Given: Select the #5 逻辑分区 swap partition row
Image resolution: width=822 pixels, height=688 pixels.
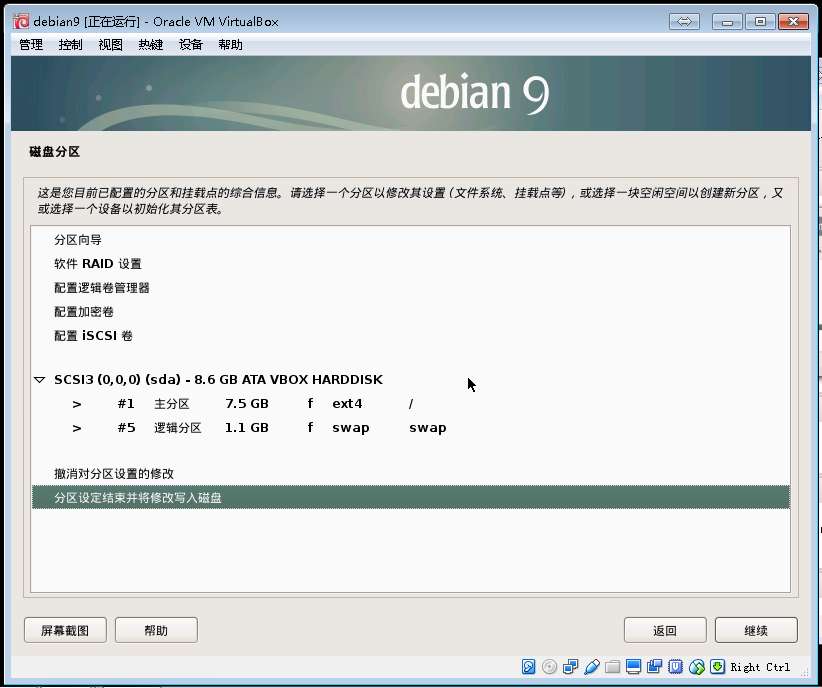Looking at the screenshot, I should pyautogui.click(x=410, y=427).
